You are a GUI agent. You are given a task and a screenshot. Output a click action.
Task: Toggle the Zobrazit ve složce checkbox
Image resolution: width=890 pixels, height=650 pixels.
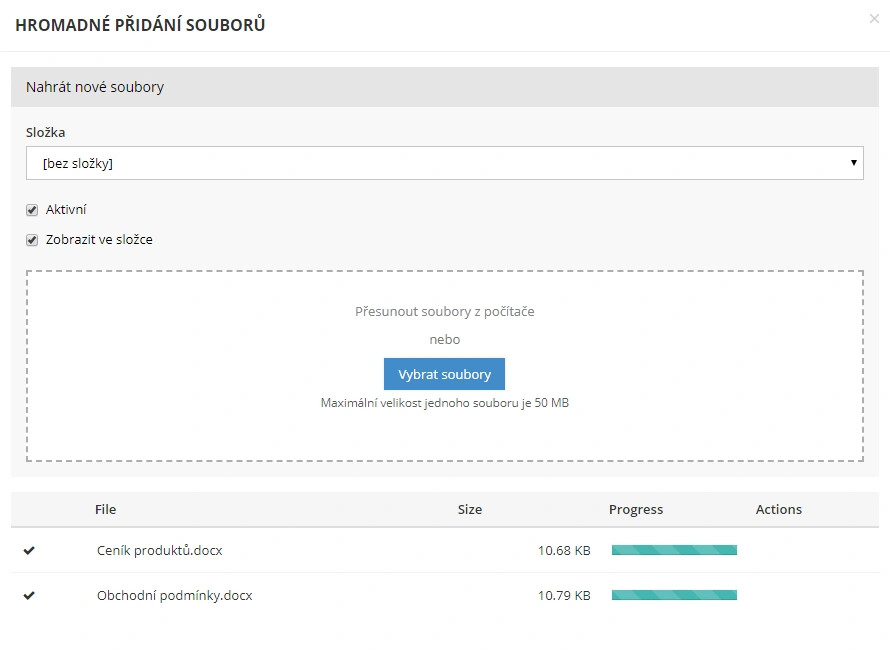(x=32, y=240)
